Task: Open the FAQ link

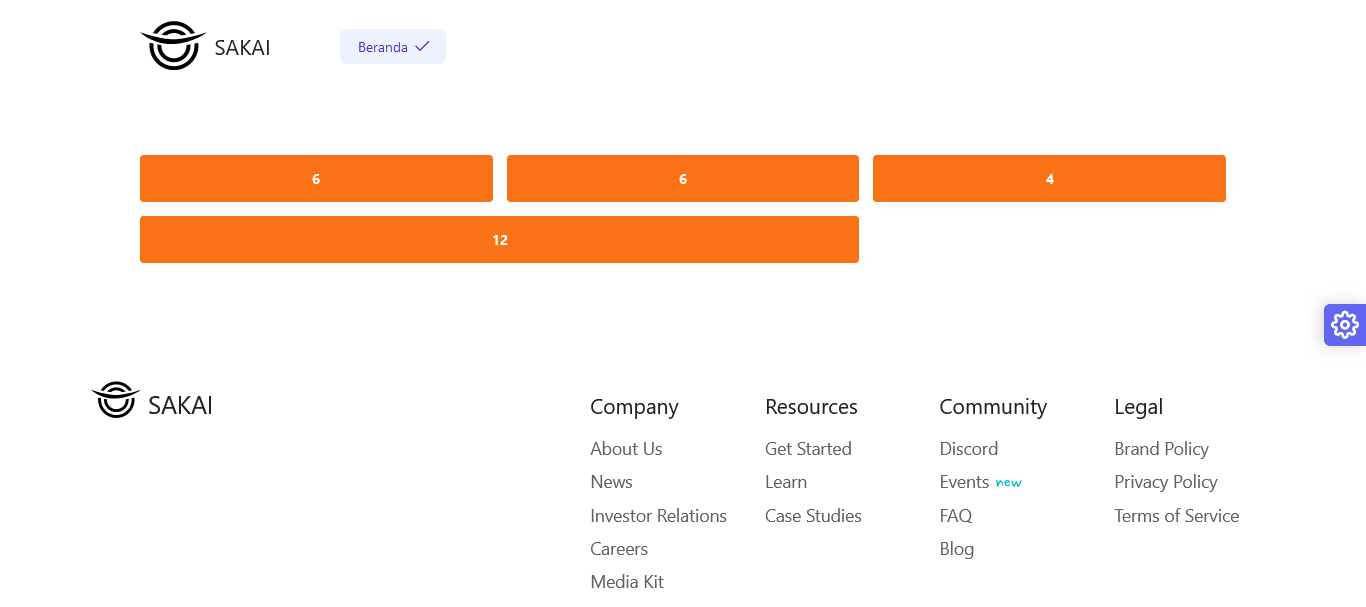Action: [x=956, y=516]
